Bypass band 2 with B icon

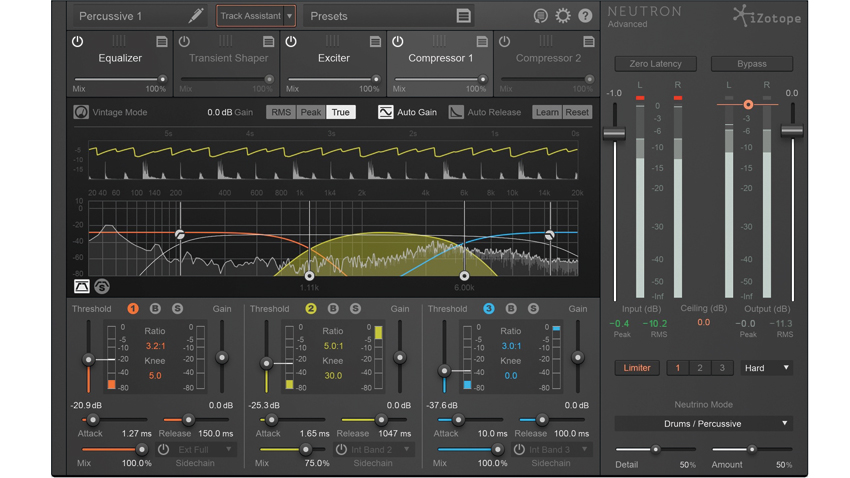pyautogui.click(x=333, y=308)
